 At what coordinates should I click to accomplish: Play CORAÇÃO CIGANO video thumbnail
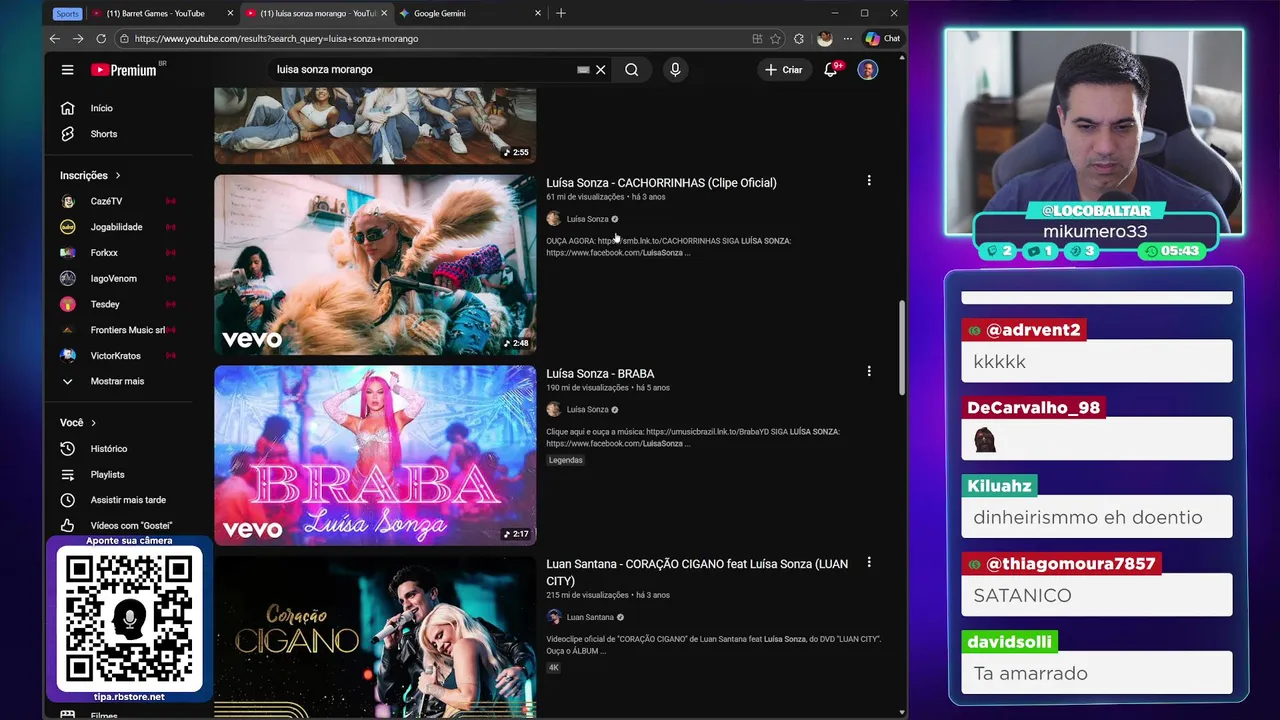pyautogui.click(x=375, y=637)
